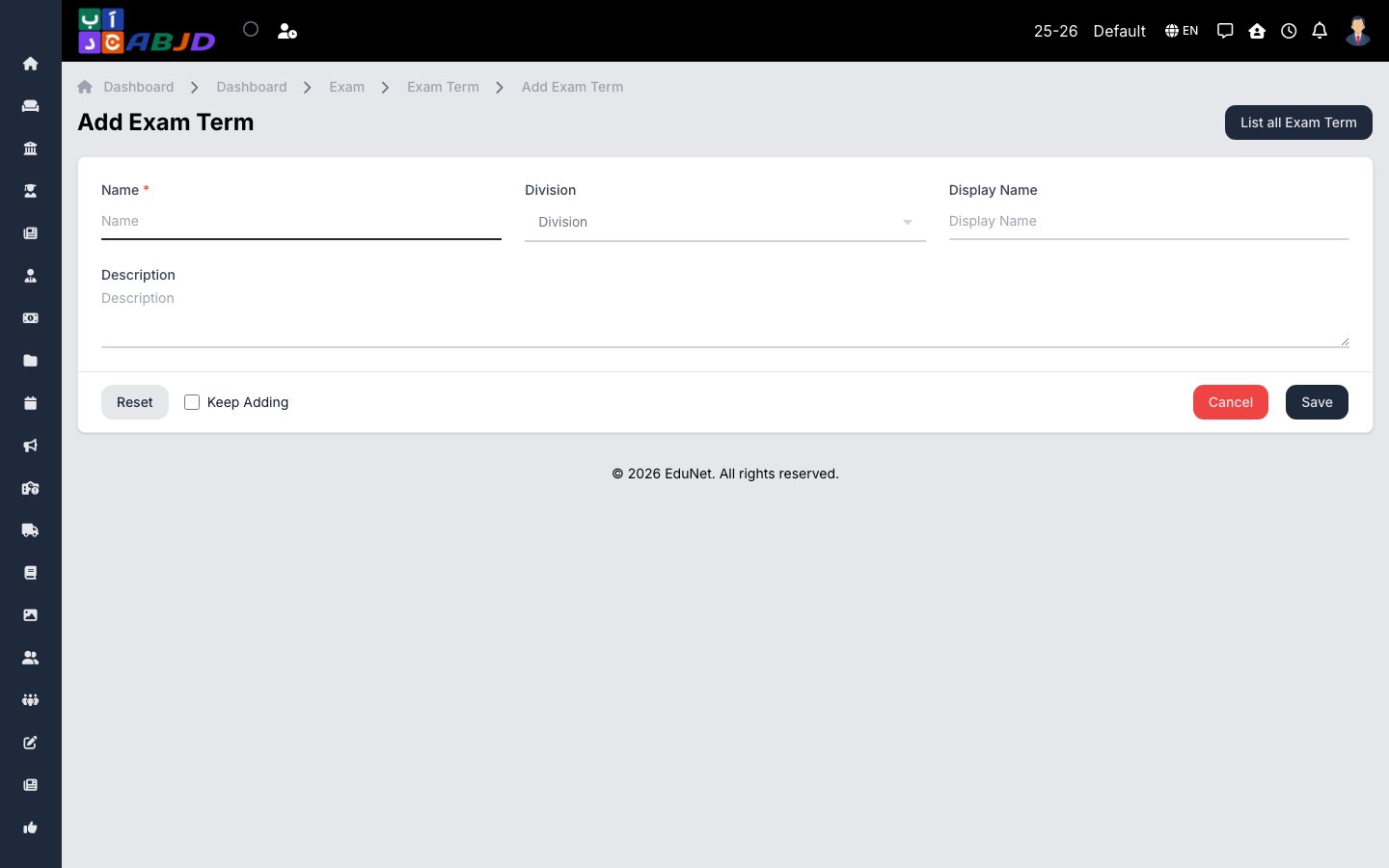The image size is (1389, 868).
Task: Click the money bill sidebar icon
Action: click(30, 318)
